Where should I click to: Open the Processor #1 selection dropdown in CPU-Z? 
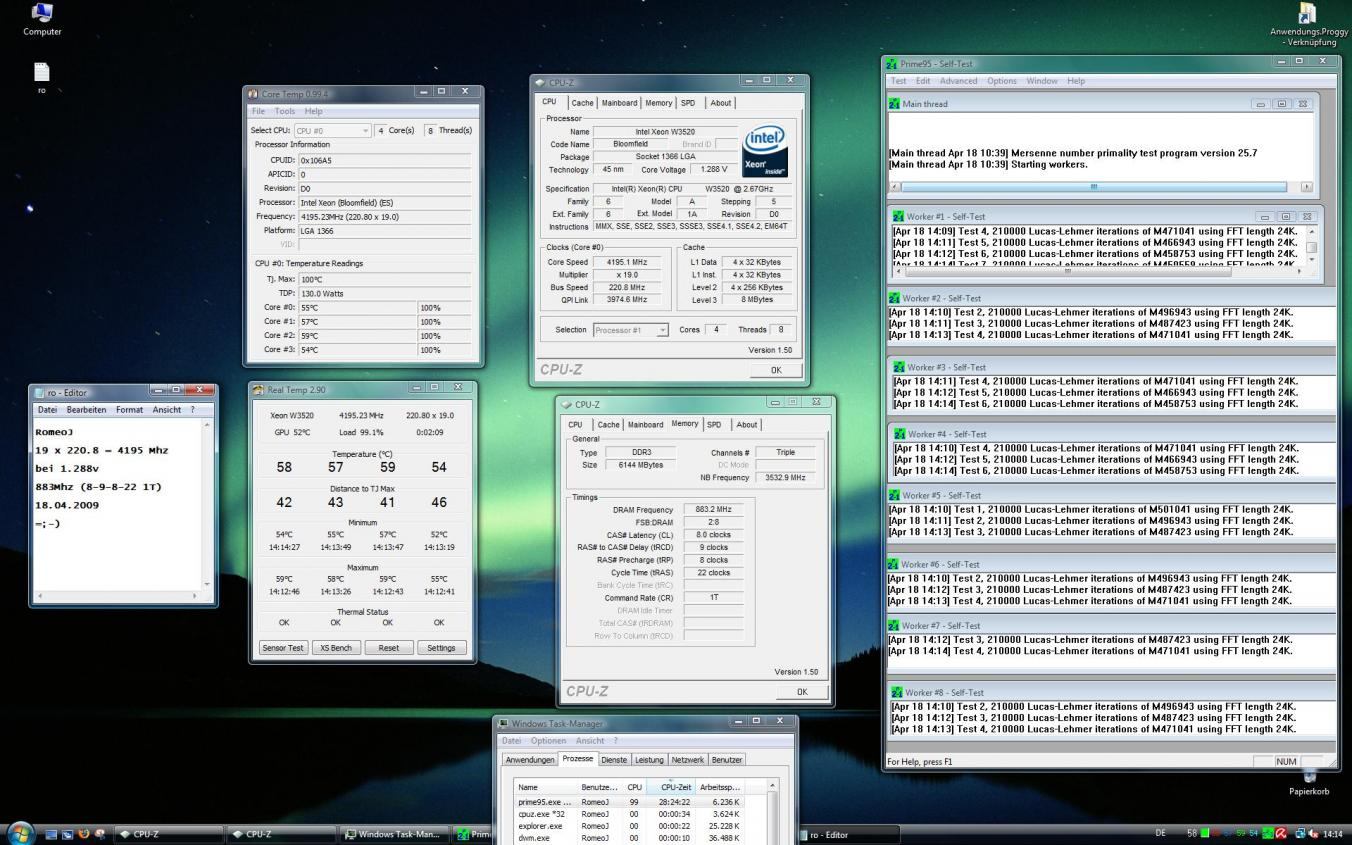pyautogui.click(x=631, y=330)
